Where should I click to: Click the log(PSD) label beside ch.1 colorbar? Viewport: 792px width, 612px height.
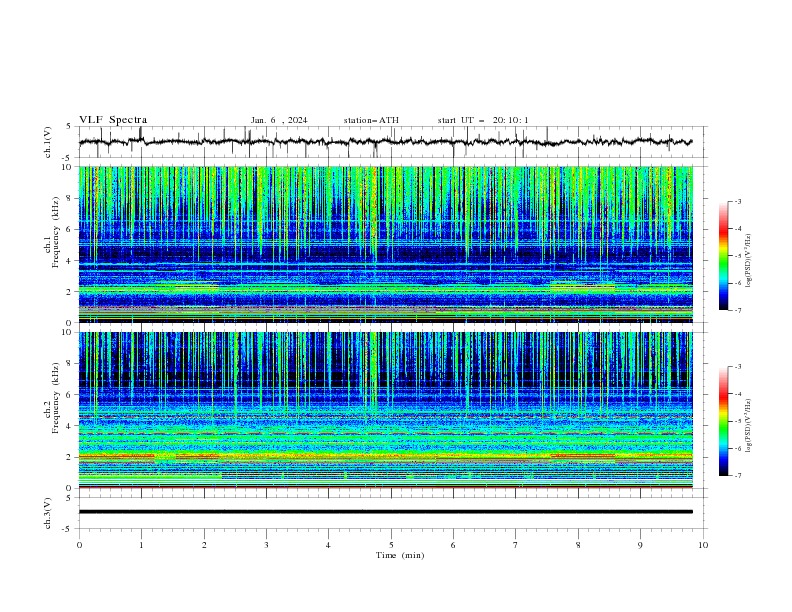749,261
